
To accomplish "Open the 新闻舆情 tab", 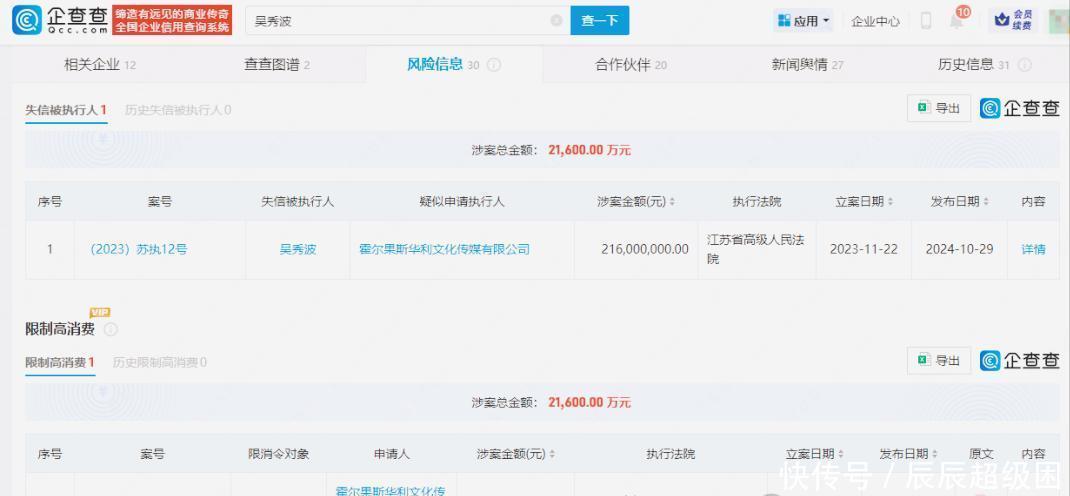I will click(x=807, y=65).
